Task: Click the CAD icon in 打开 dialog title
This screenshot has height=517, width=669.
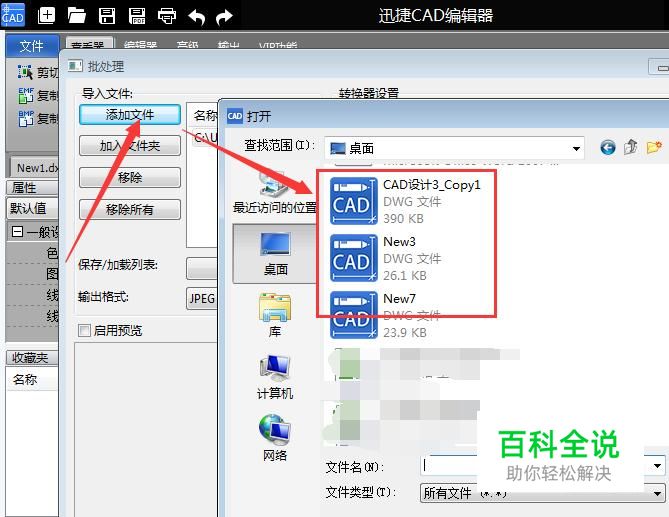Action: 235,116
